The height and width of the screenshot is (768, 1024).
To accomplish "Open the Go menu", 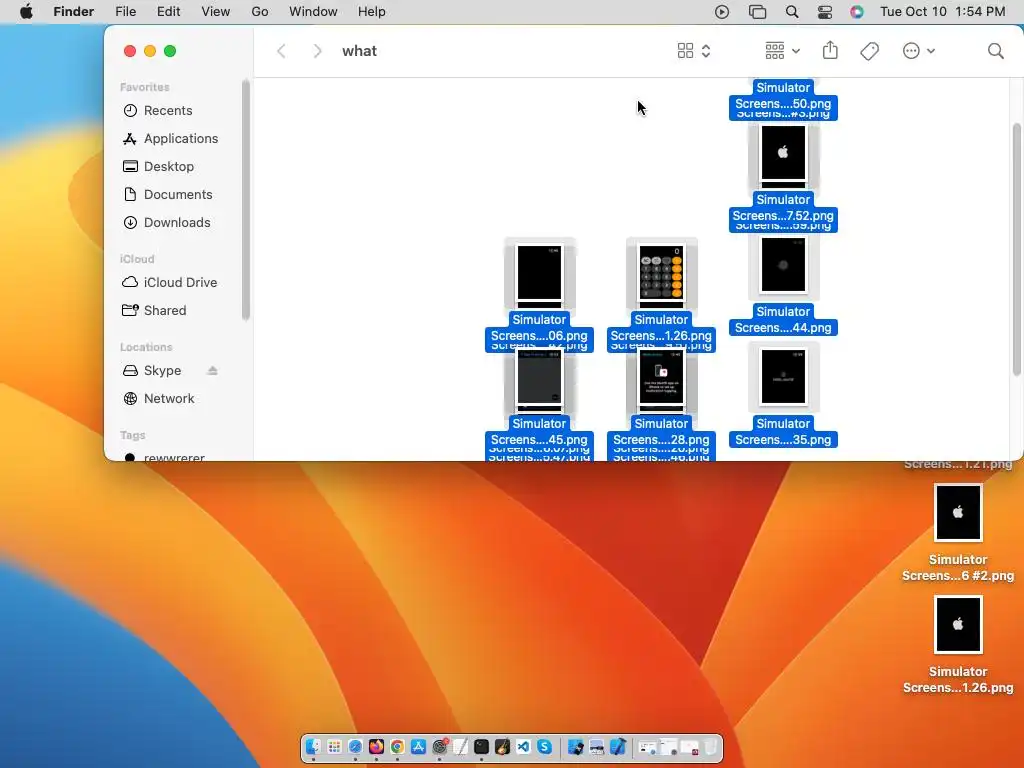I will 260,12.
